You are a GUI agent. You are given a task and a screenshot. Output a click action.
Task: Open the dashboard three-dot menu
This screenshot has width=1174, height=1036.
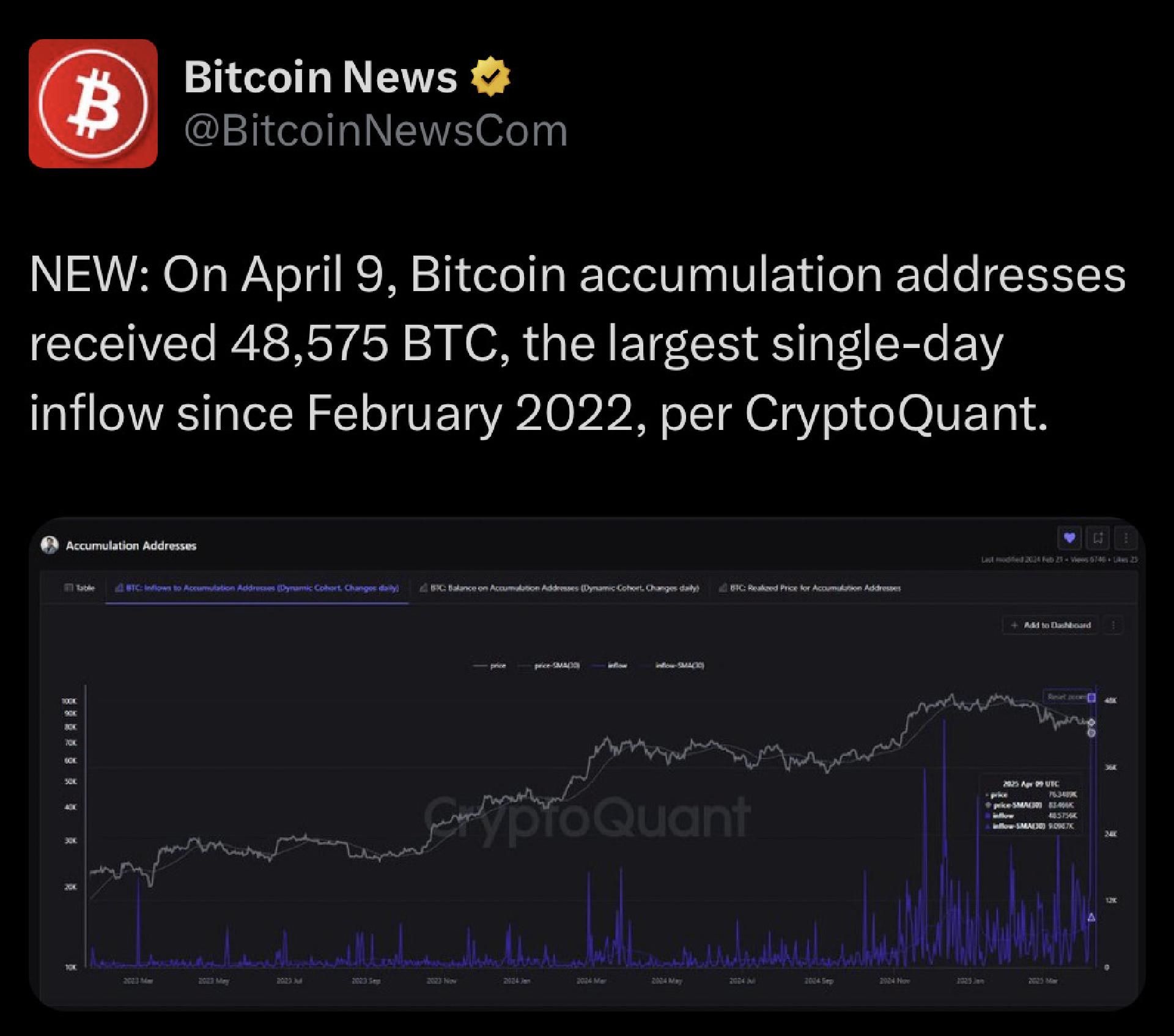point(1126,538)
